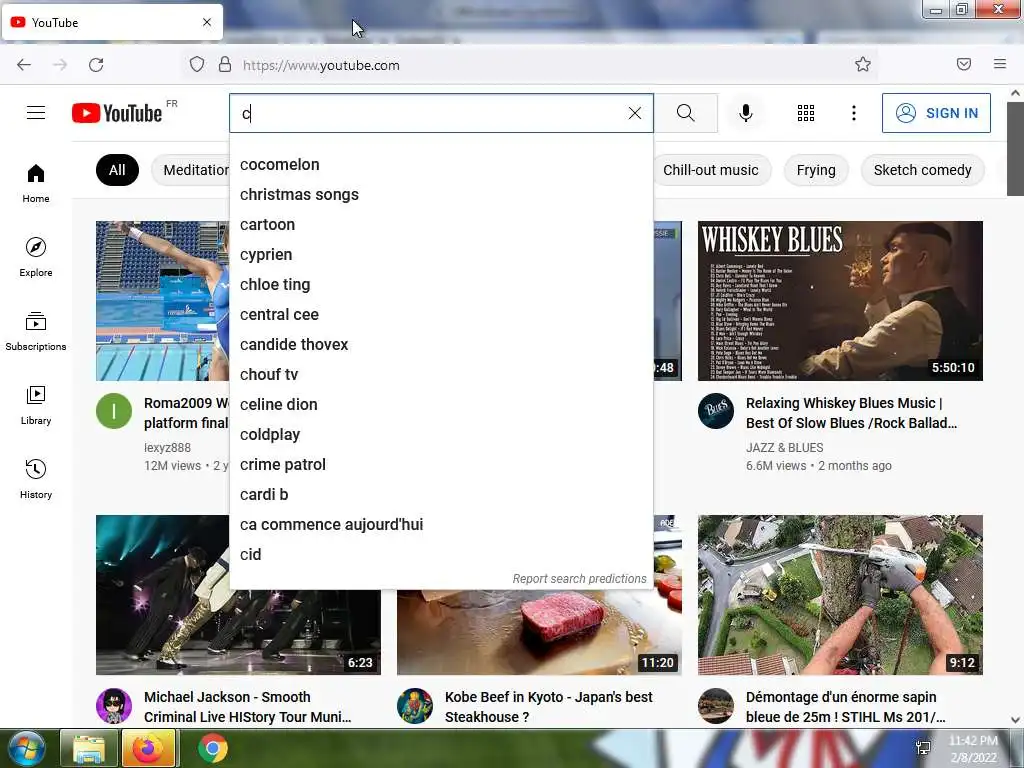The width and height of the screenshot is (1024, 768).
Task: Clear the search box with the X
Action: 634,113
